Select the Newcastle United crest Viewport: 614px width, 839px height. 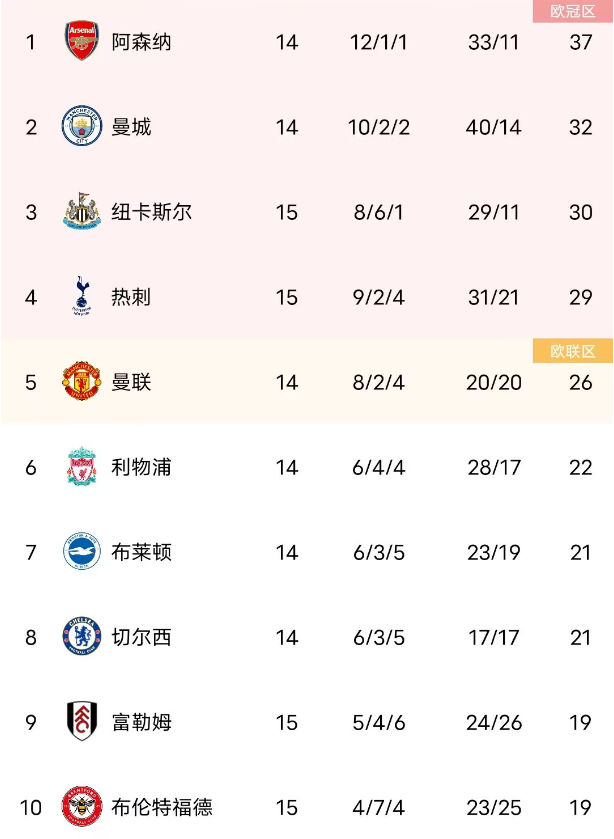82,212
